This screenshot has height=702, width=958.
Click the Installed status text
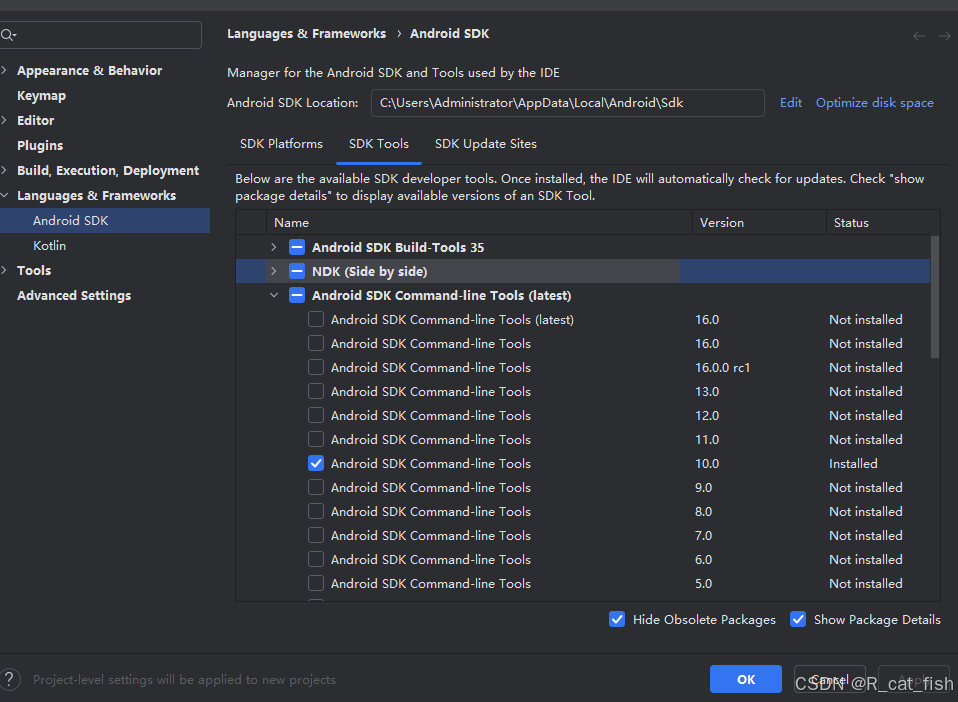853,464
